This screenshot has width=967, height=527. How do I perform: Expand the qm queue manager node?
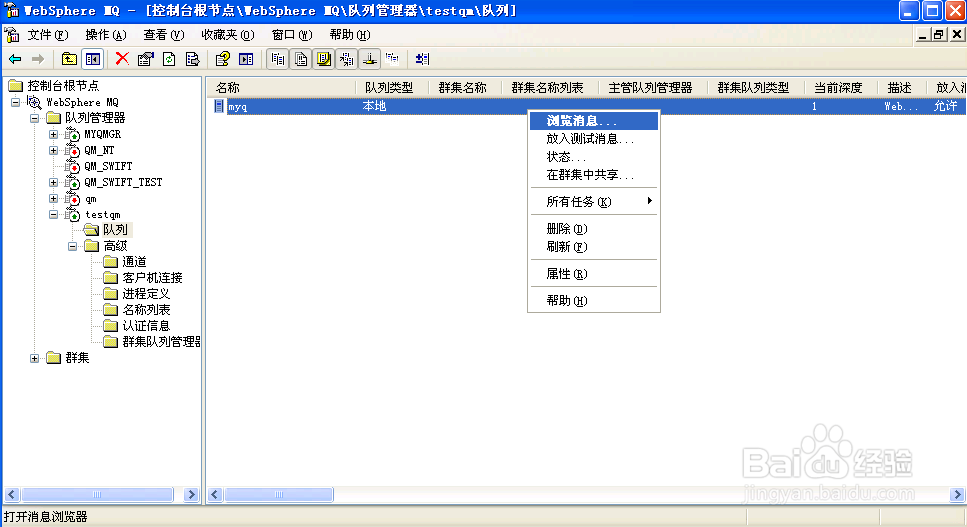pos(54,198)
